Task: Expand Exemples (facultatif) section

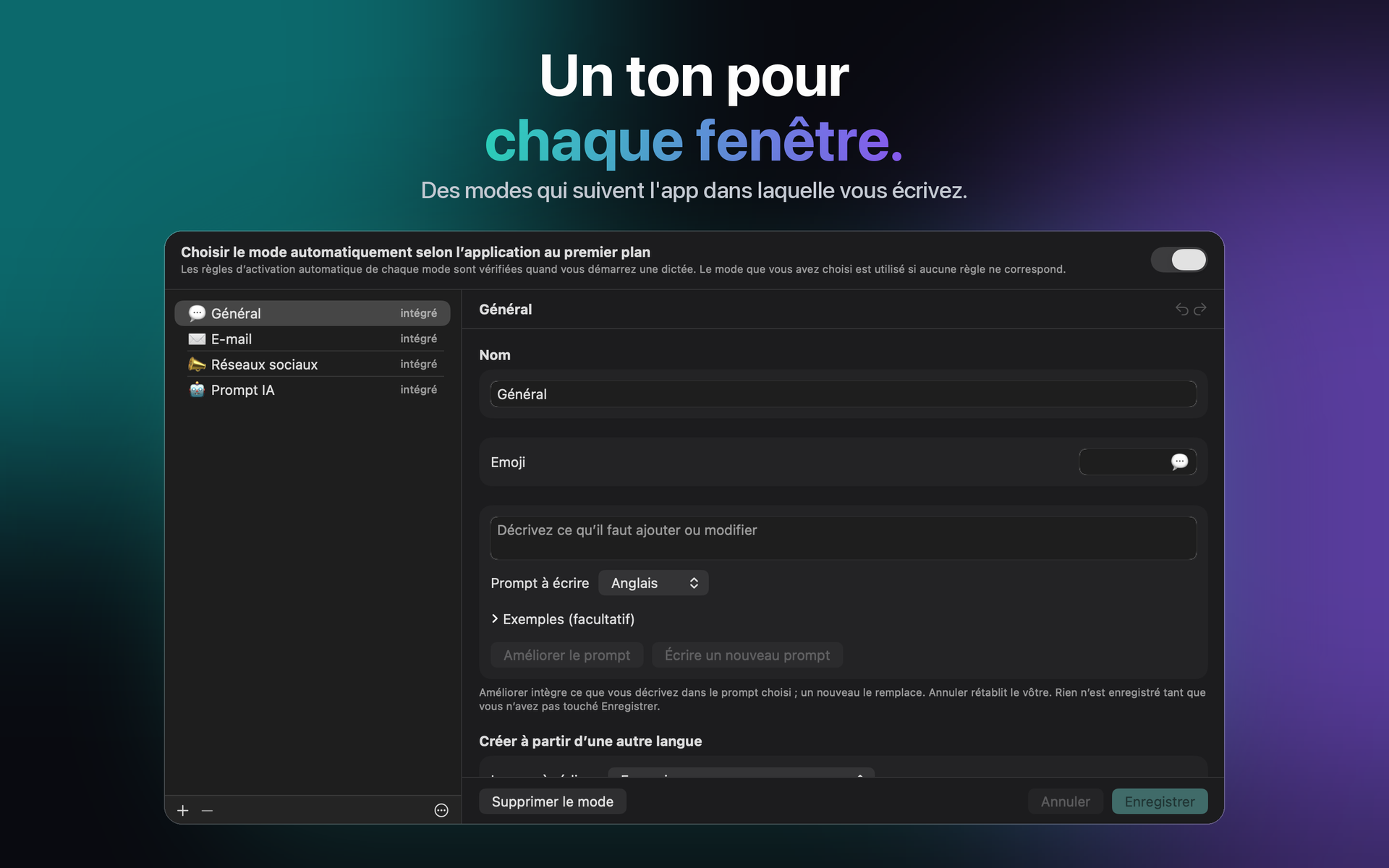Action: pyautogui.click(x=562, y=619)
